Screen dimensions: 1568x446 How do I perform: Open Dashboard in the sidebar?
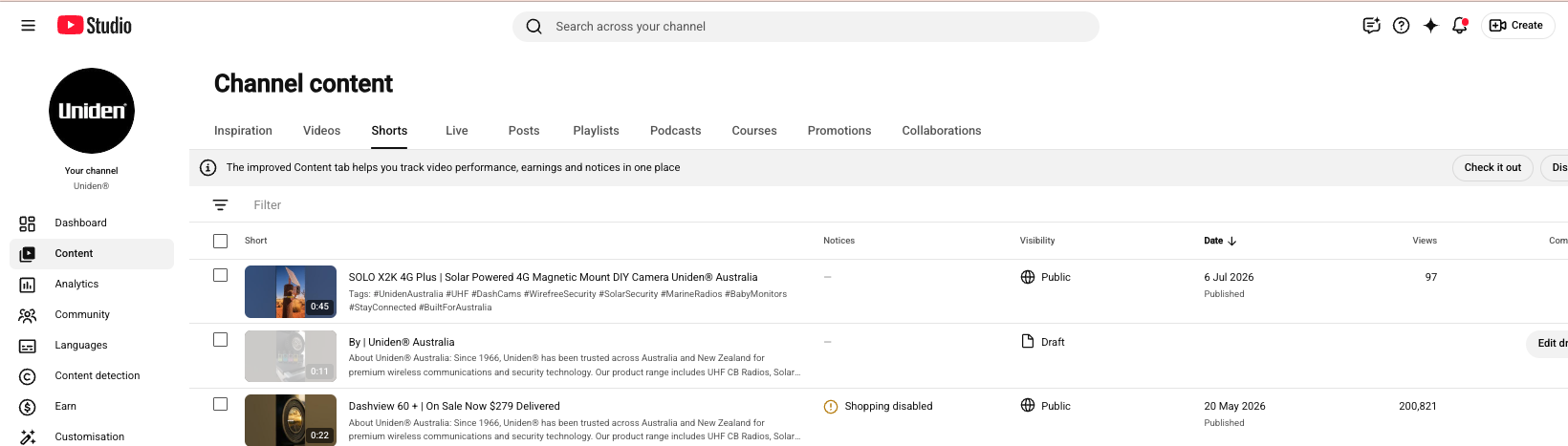coord(92,223)
